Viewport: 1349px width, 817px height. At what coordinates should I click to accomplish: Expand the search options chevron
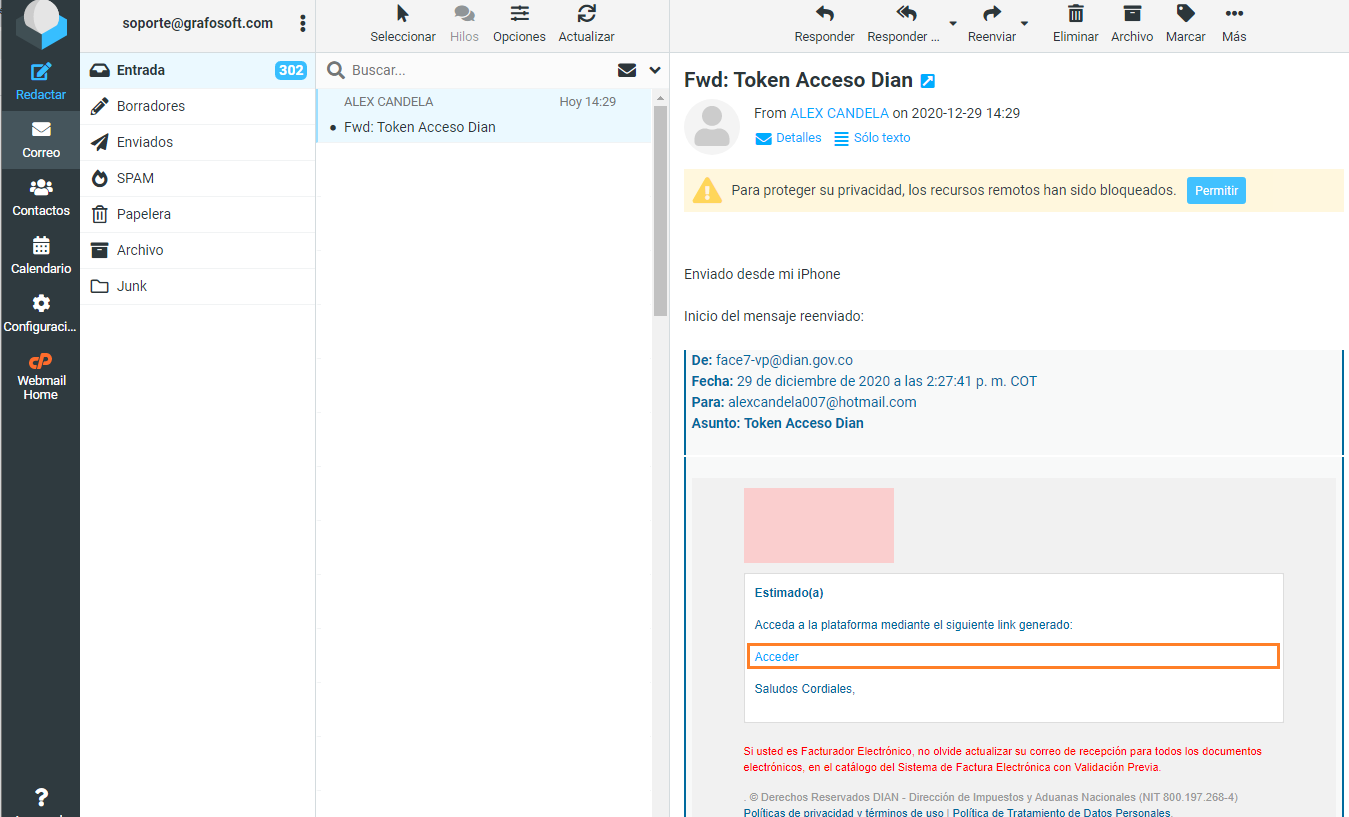coord(655,70)
